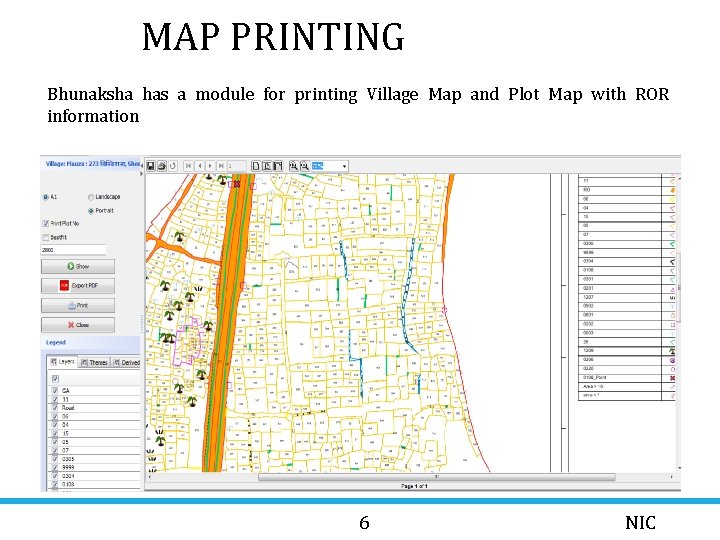Click the GA layer name
This screenshot has height=540, width=720.
[x=66, y=391]
